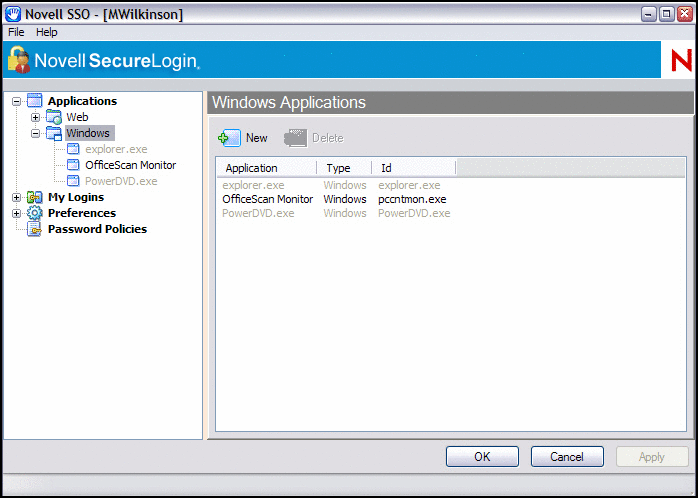Click the Novell SSO title bar icon
The image size is (698, 498).
point(13,14)
